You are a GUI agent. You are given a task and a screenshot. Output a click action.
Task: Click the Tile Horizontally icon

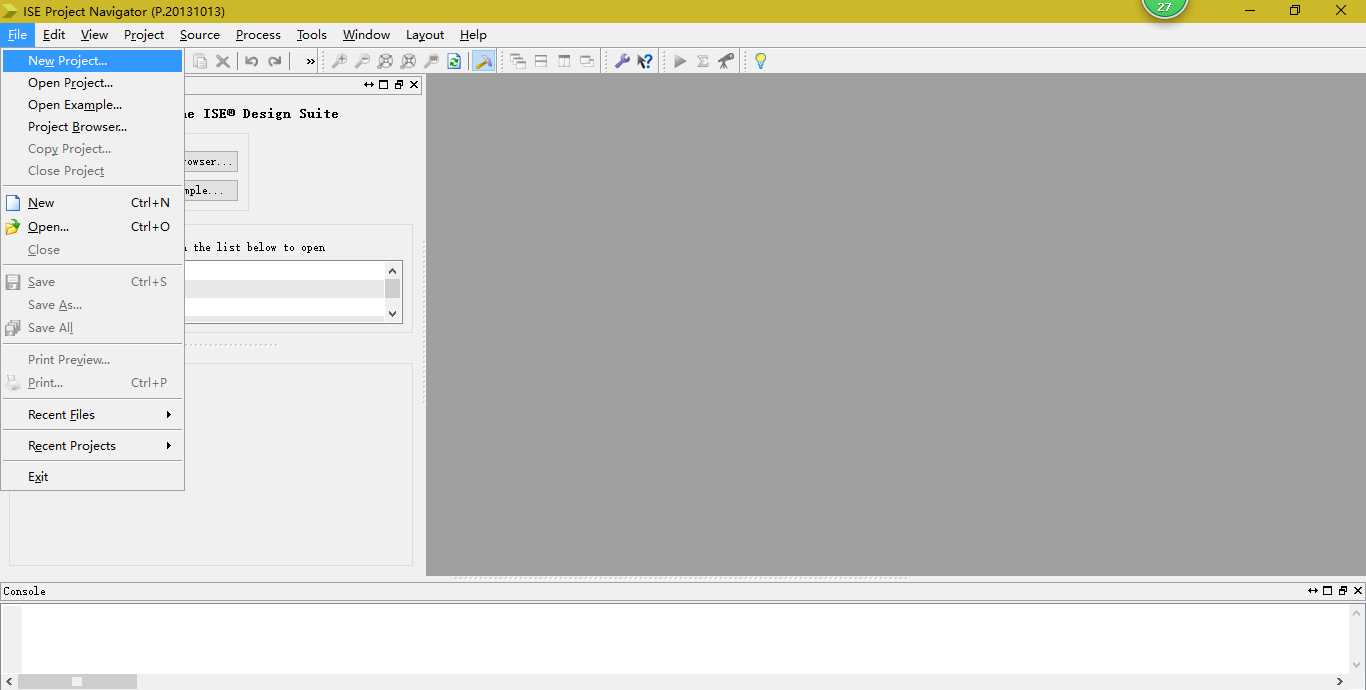click(x=541, y=61)
